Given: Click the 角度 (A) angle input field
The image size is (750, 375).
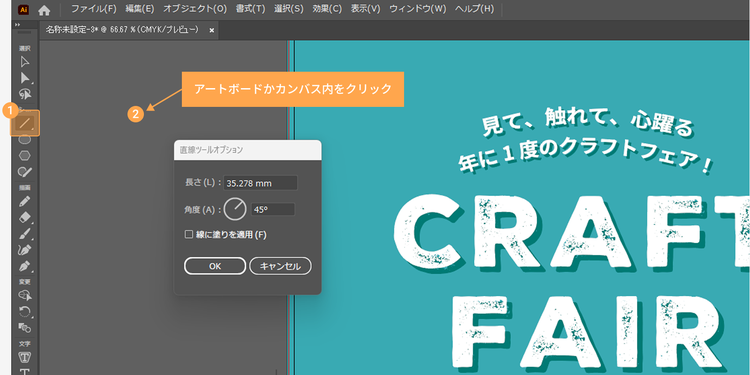Looking at the screenshot, I should (273, 210).
